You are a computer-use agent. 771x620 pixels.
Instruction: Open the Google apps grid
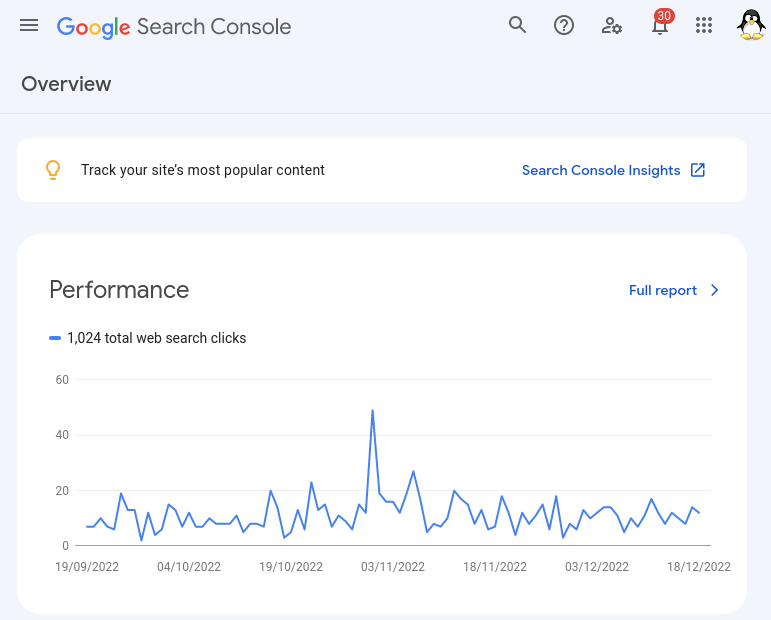click(x=704, y=25)
